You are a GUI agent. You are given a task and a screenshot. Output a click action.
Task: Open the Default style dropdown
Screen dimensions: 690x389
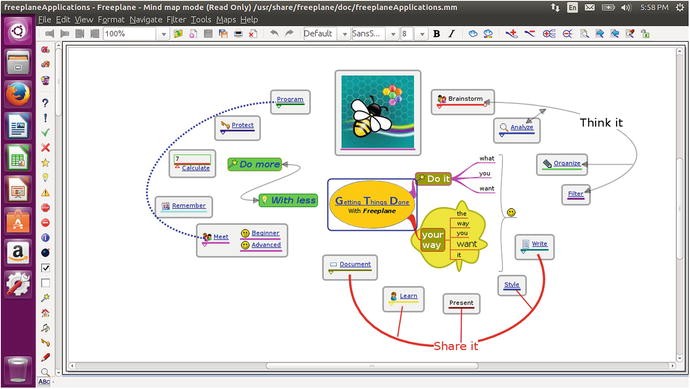tap(344, 34)
